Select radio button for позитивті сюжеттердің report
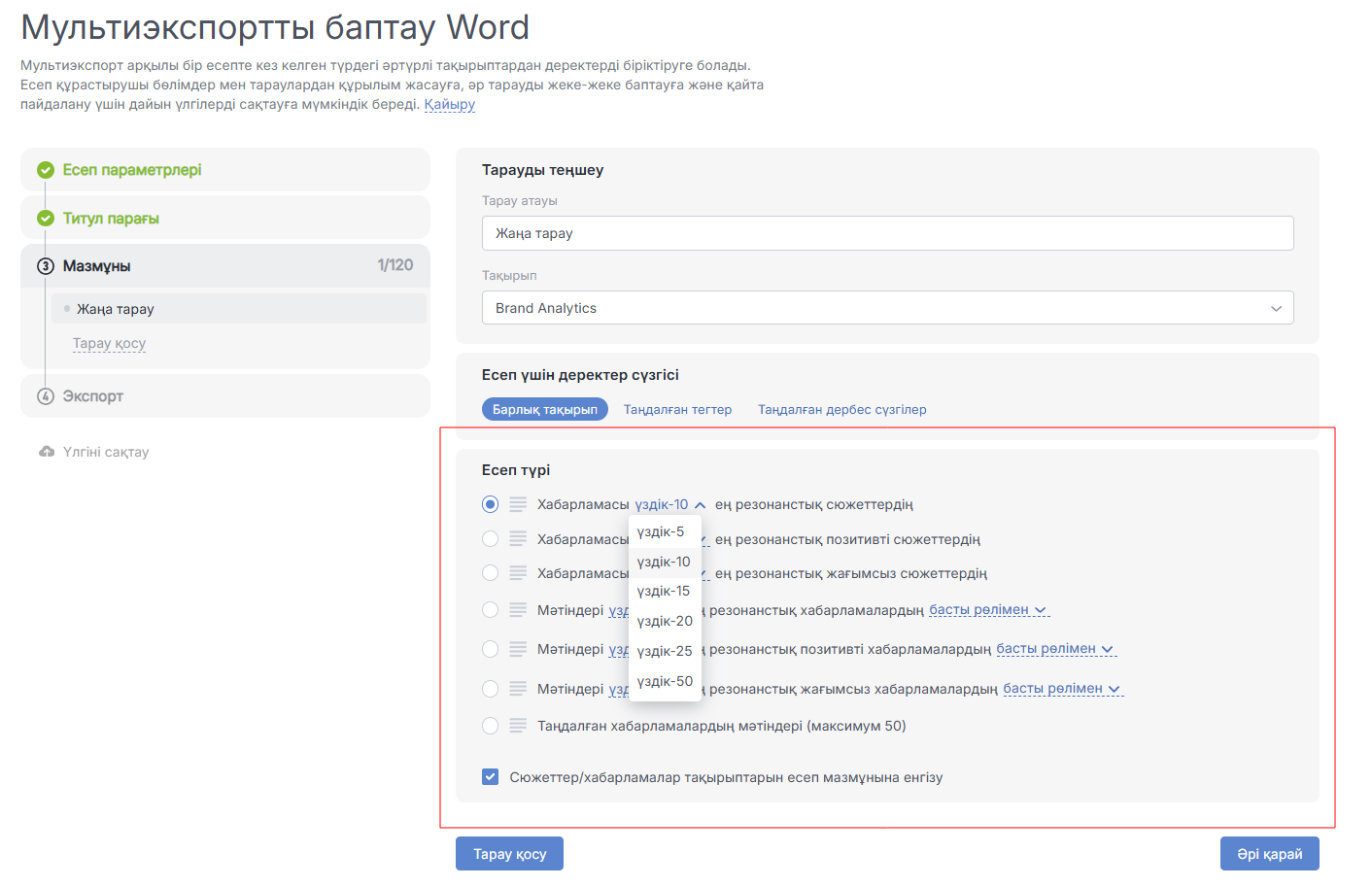Viewport: 1372px width, 887px height. (490, 539)
